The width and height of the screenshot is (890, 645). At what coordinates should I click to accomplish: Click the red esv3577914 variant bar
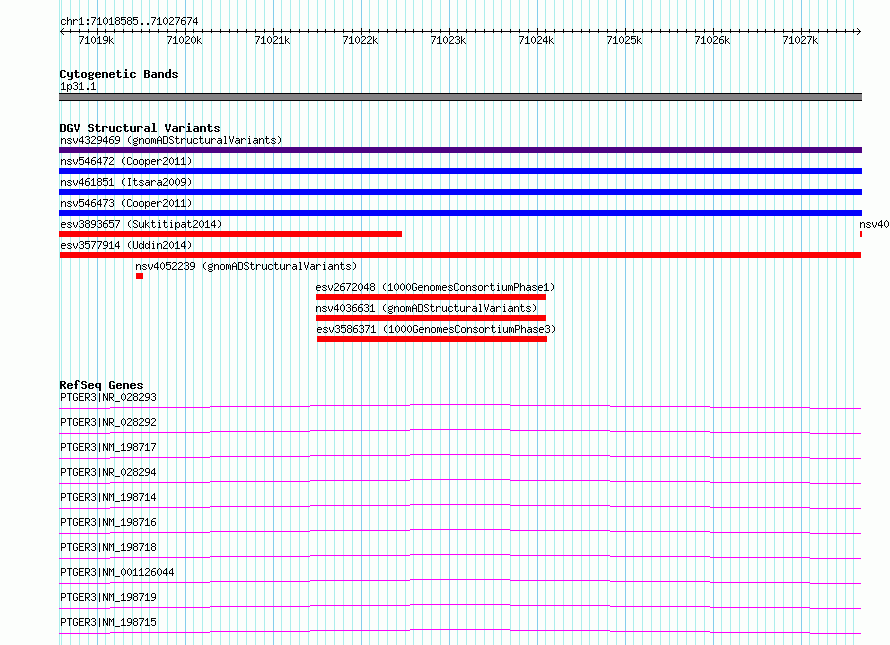tap(460, 255)
